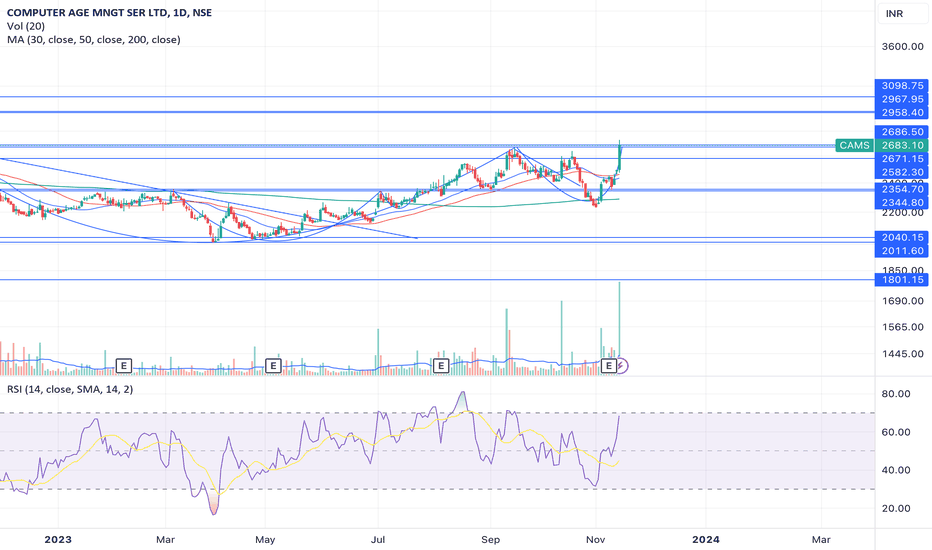Click the Vol (20) indicator label
This screenshot has height=550, width=932.
coord(26,26)
